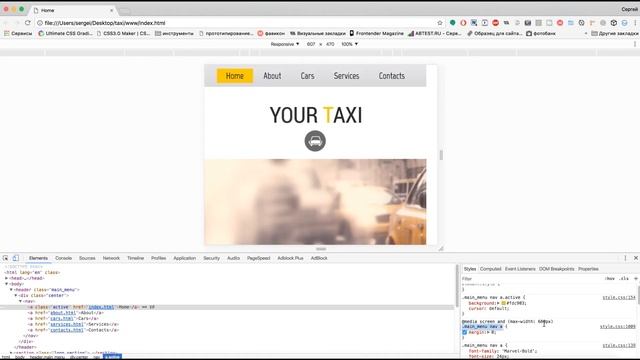The width and height of the screenshot is (640, 360).
Task: Open the Home browser tab
Action: coord(73,10)
